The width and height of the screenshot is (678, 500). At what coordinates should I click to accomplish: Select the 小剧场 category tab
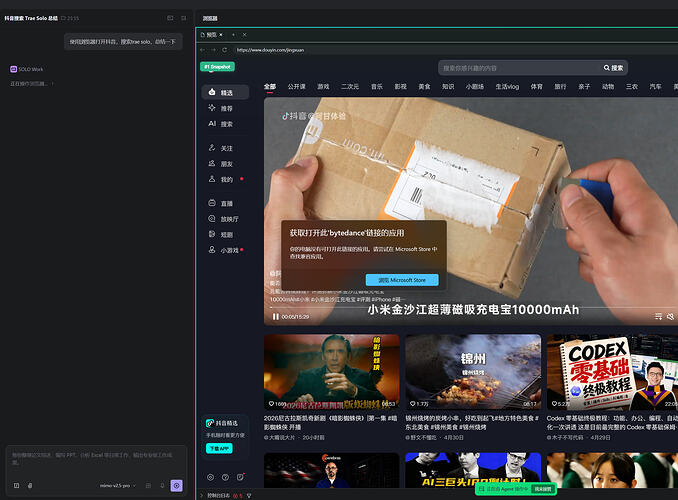click(x=474, y=87)
